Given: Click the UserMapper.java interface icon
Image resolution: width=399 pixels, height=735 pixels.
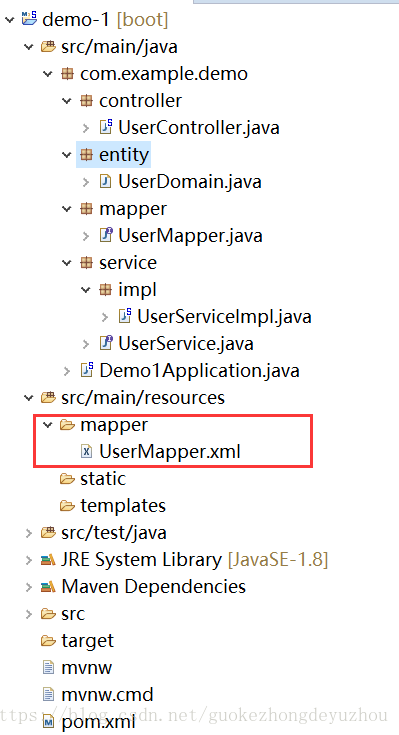Looking at the screenshot, I should (x=106, y=235).
